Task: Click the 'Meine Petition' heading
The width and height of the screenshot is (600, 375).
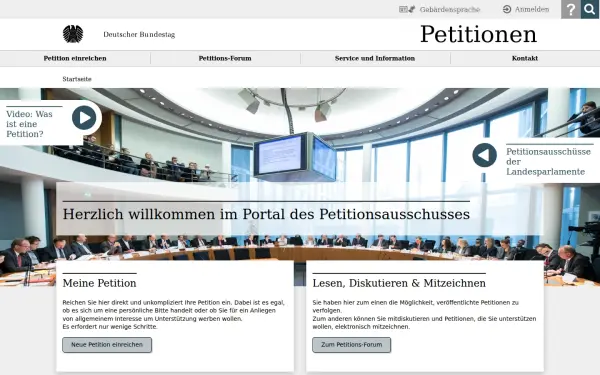Action: 99,283
